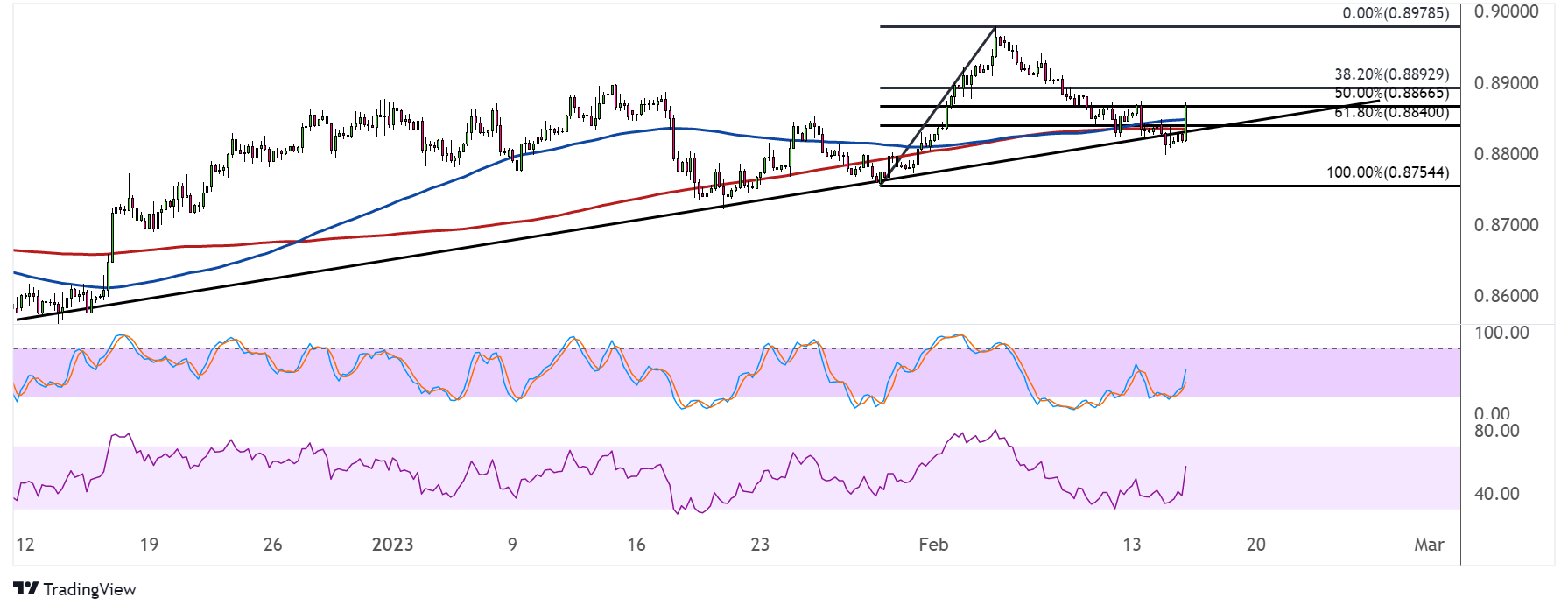Click the 50.00%(0.88665) Fibonacci label
This screenshot has width=1568, height=612.
point(1391,93)
